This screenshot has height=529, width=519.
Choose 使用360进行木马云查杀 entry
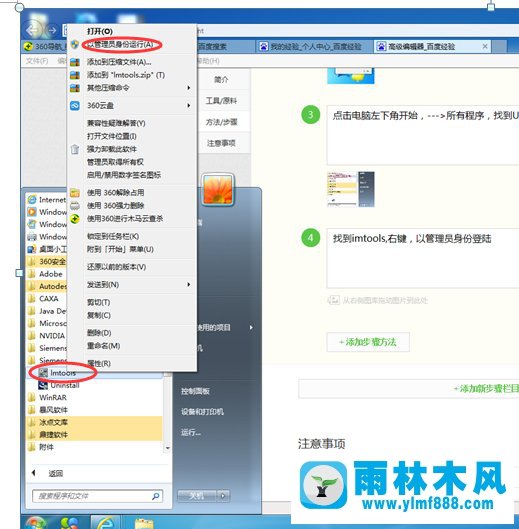(x=125, y=219)
